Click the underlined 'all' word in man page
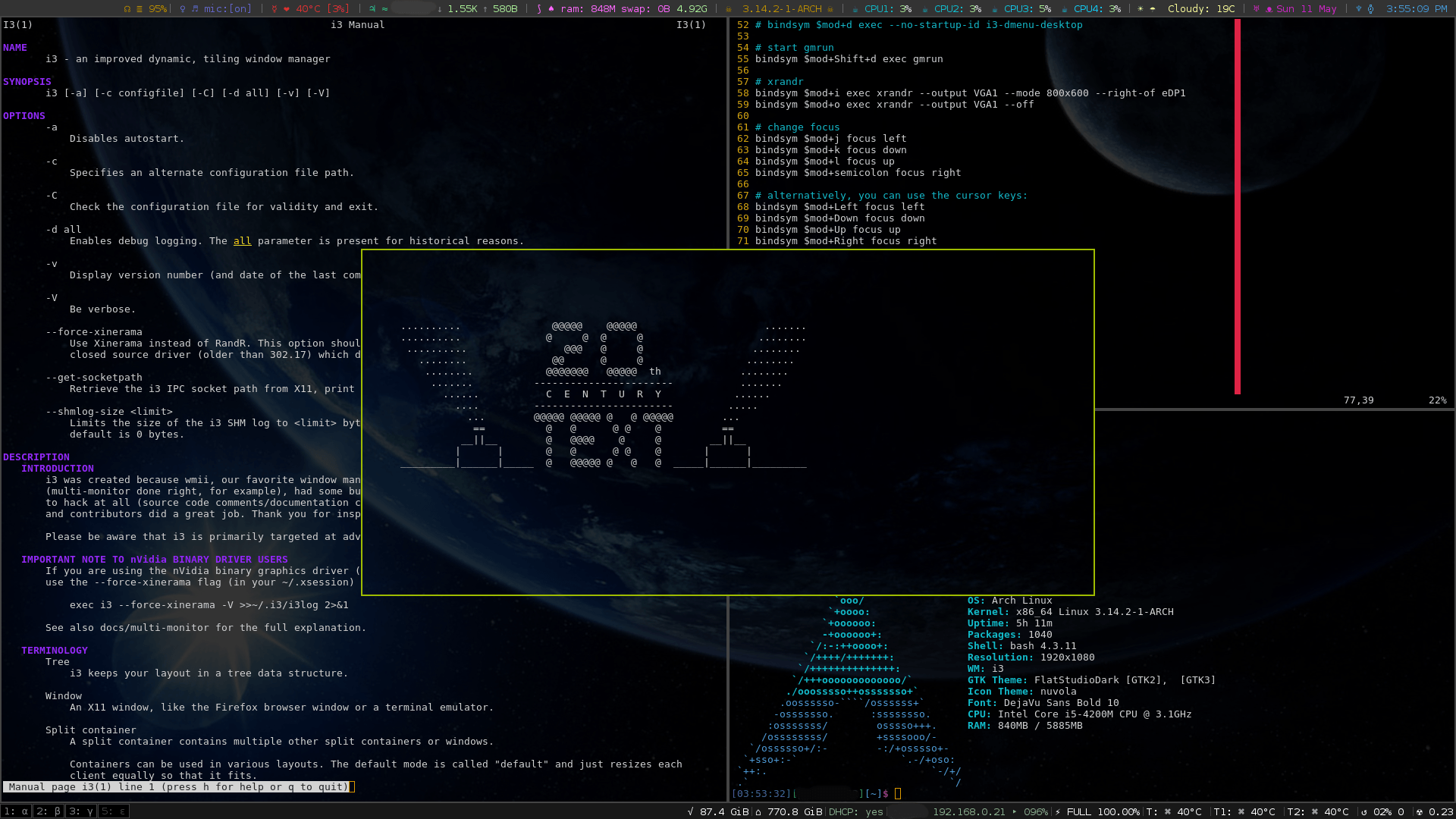This screenshot has height=819, width=1456. click(243, 241)
